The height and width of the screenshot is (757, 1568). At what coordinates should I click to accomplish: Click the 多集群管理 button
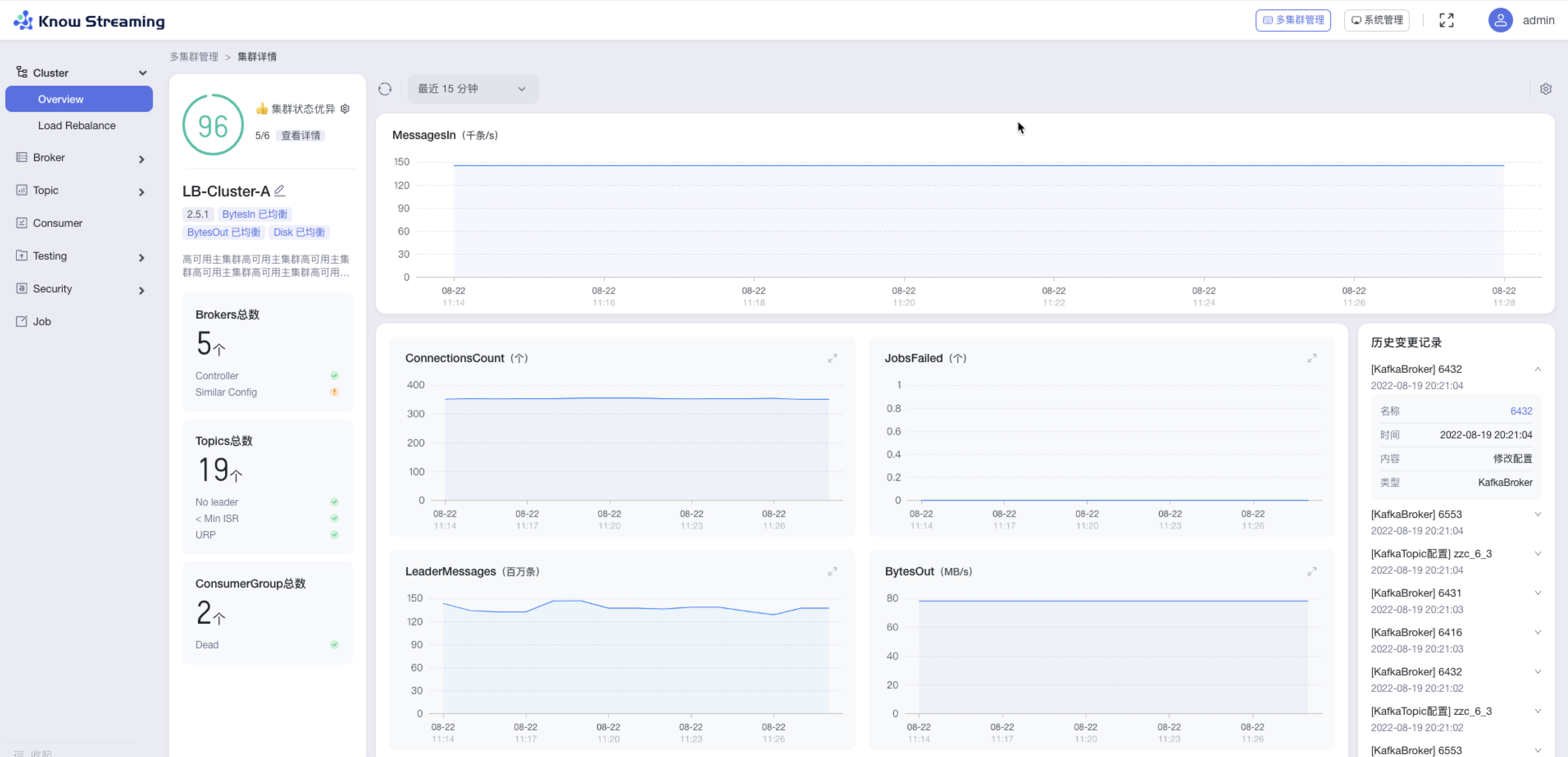(x=1293, y=20)
